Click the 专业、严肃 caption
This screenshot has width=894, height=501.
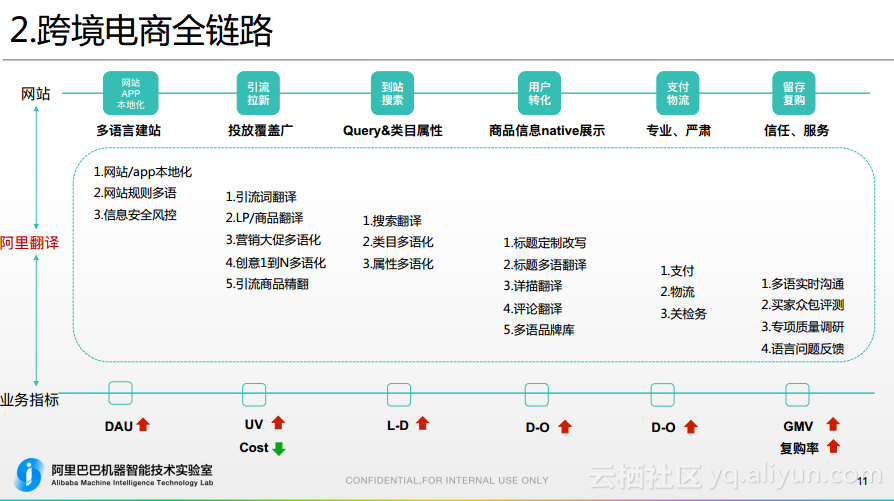tap(678, 131)
